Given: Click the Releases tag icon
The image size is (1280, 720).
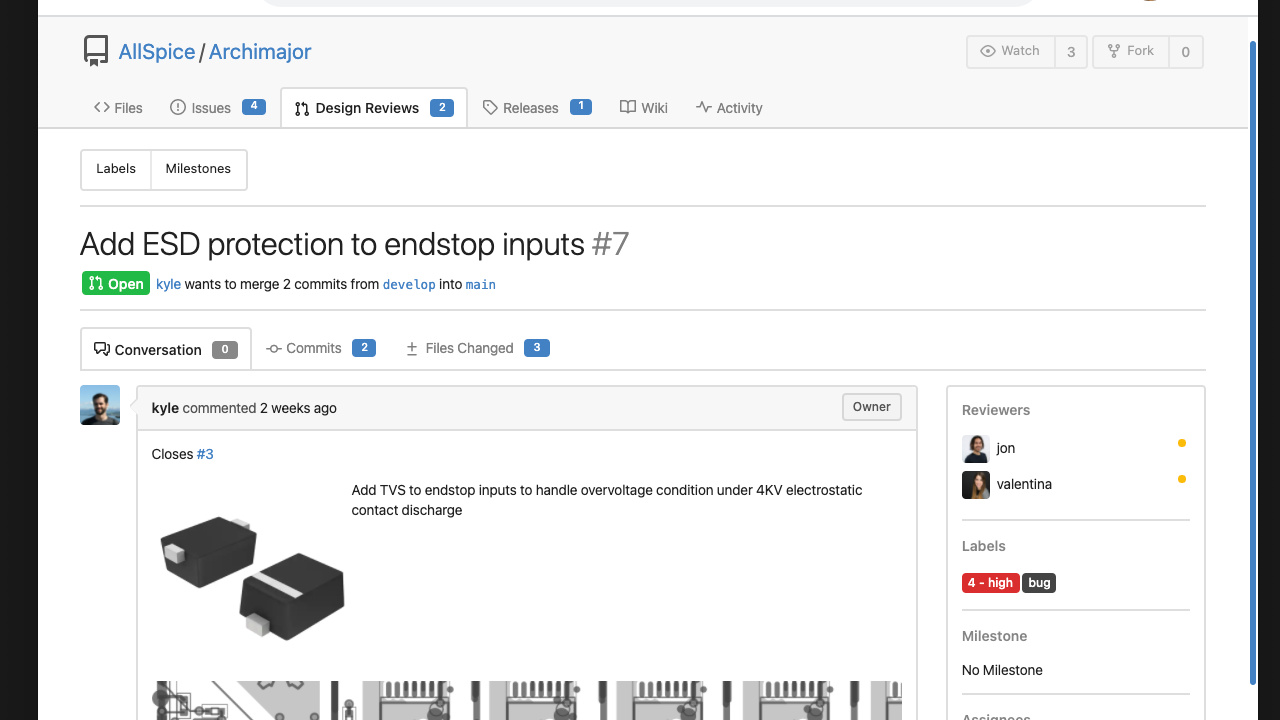Looking at the screenshot, I should [490, 108].
